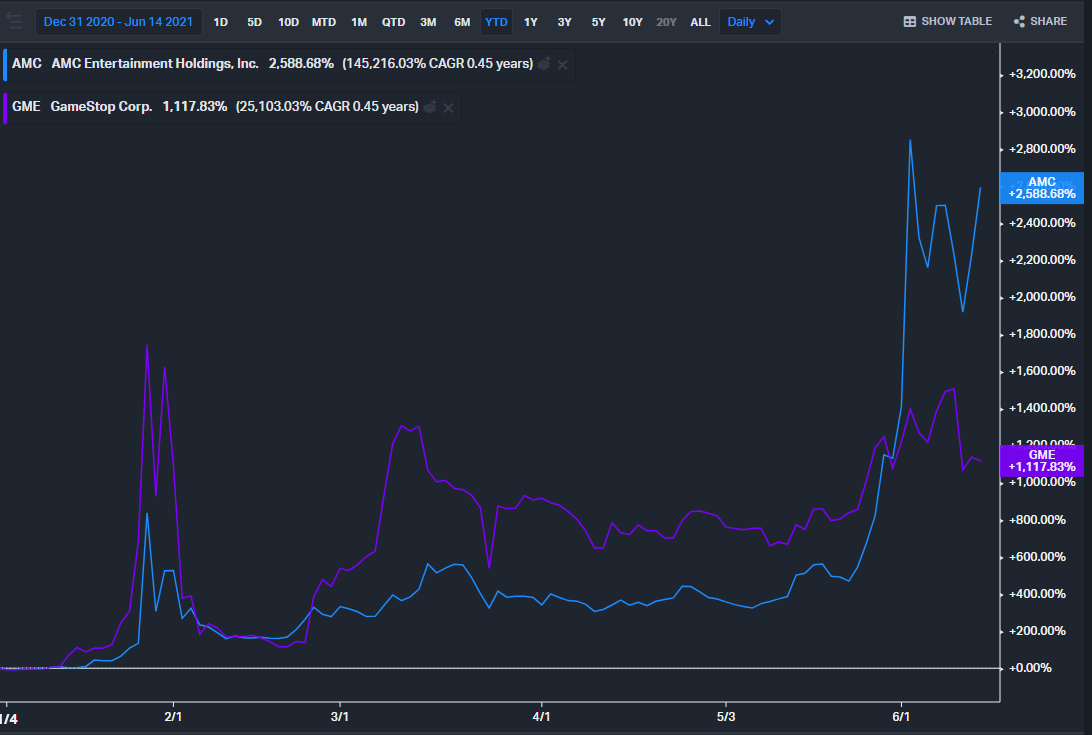Screen dimensions: 1092x735
Task: Click the blue AMC color bar in legend
Action: click(x=5, y=64)
